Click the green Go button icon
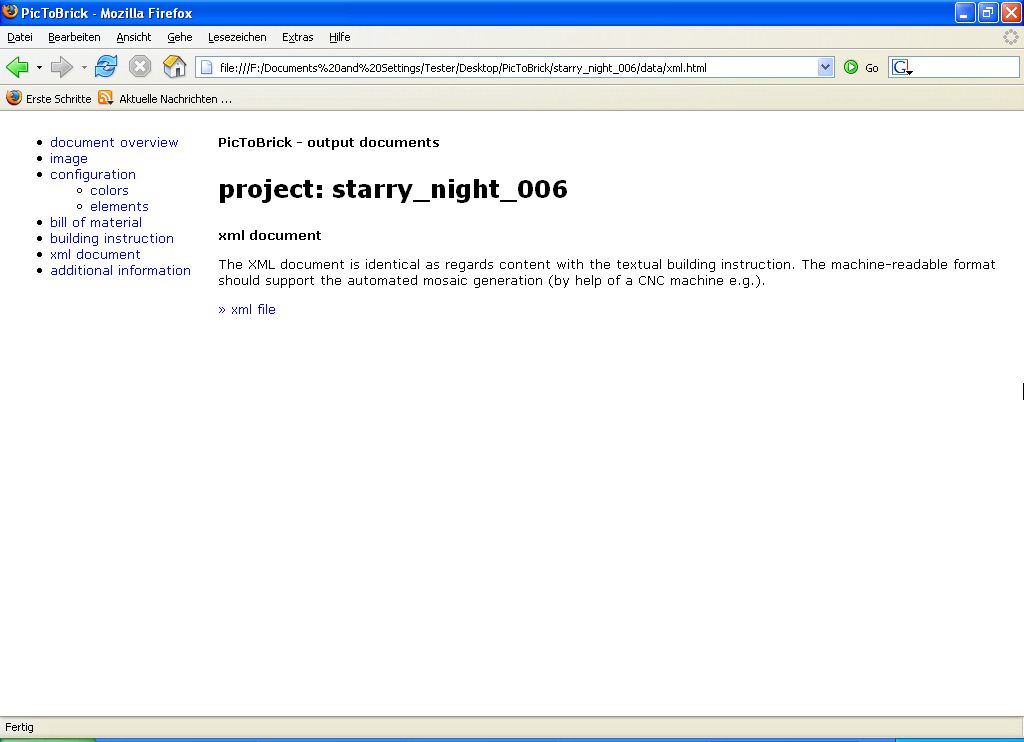The width and height of the screenshot is (1024, 742). 850,67
